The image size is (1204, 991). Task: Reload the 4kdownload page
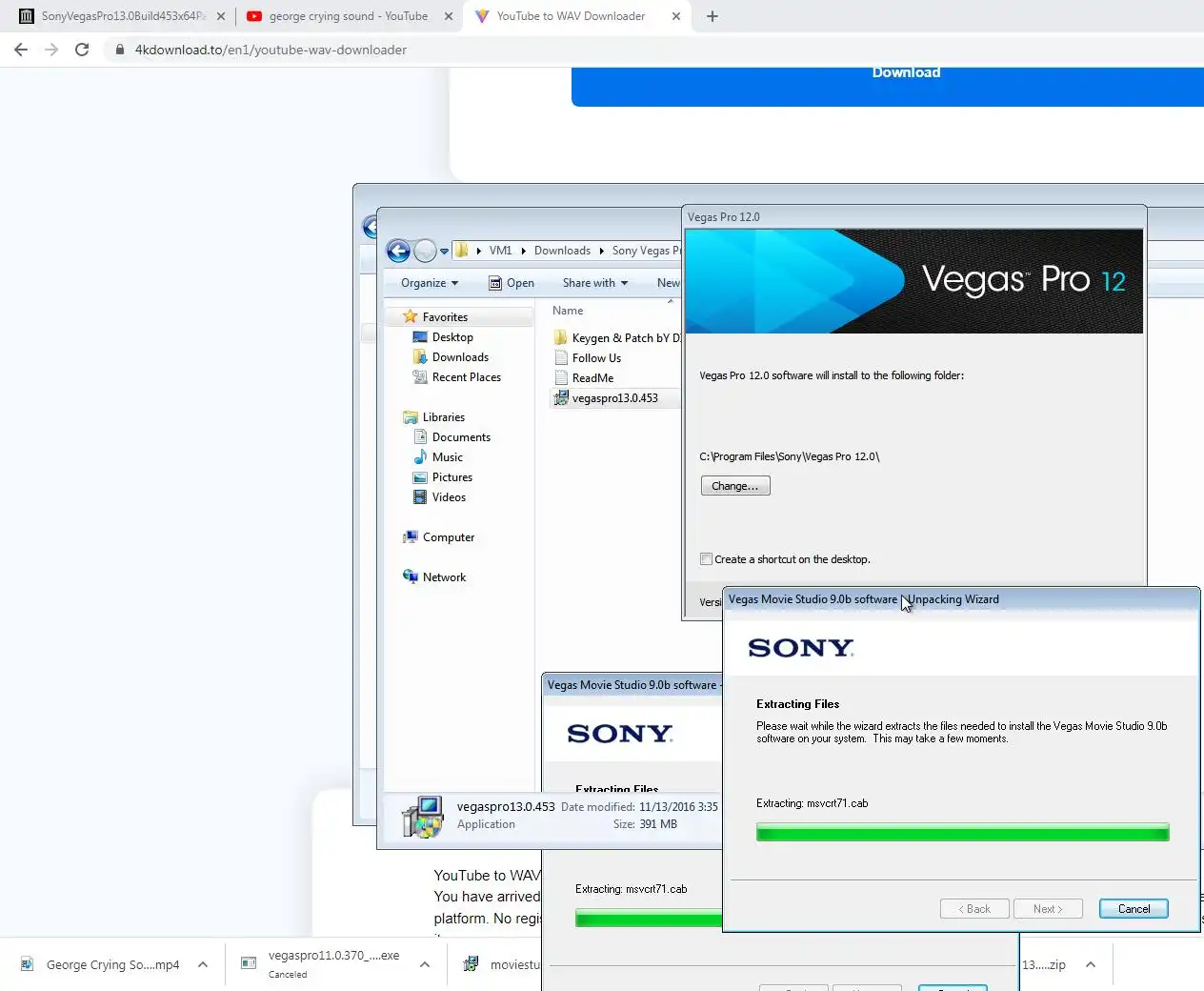pyautogui.click(x=82, y=50)
